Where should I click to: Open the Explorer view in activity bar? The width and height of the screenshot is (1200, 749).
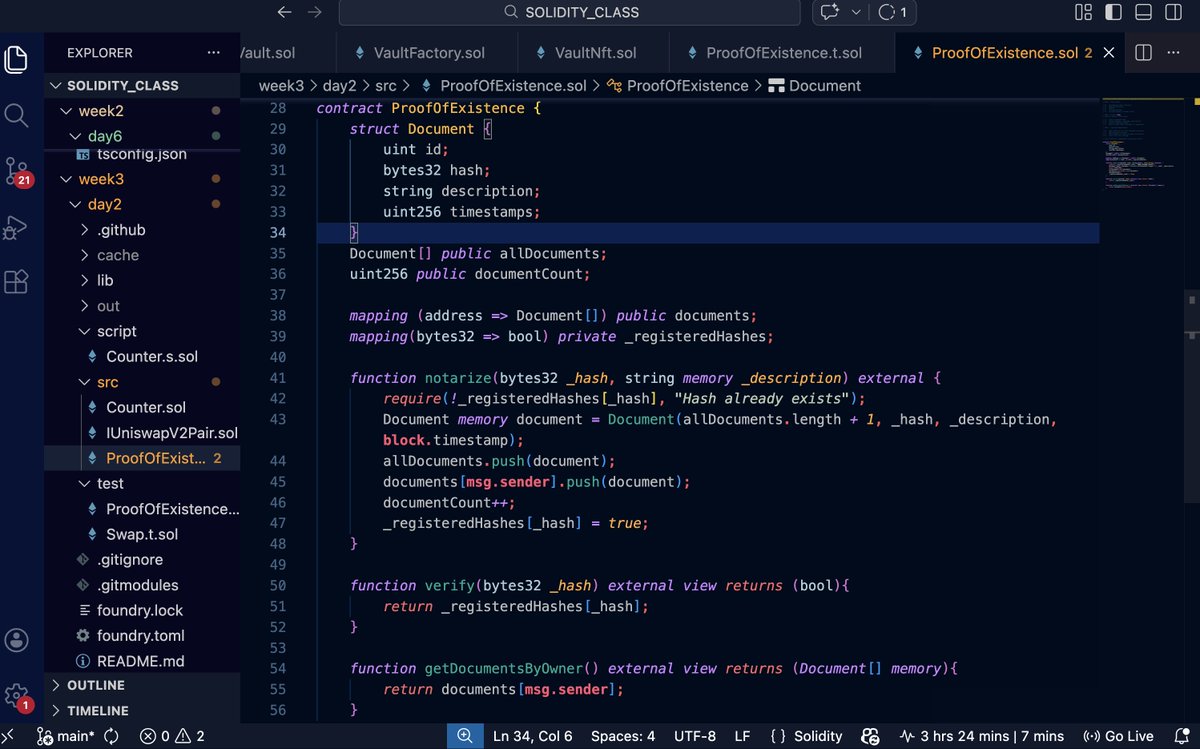(x=16, y=60)
